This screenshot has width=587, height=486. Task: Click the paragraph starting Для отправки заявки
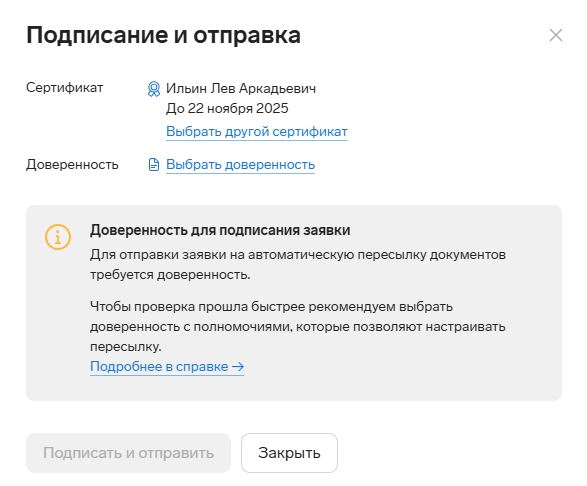(298, 264)
